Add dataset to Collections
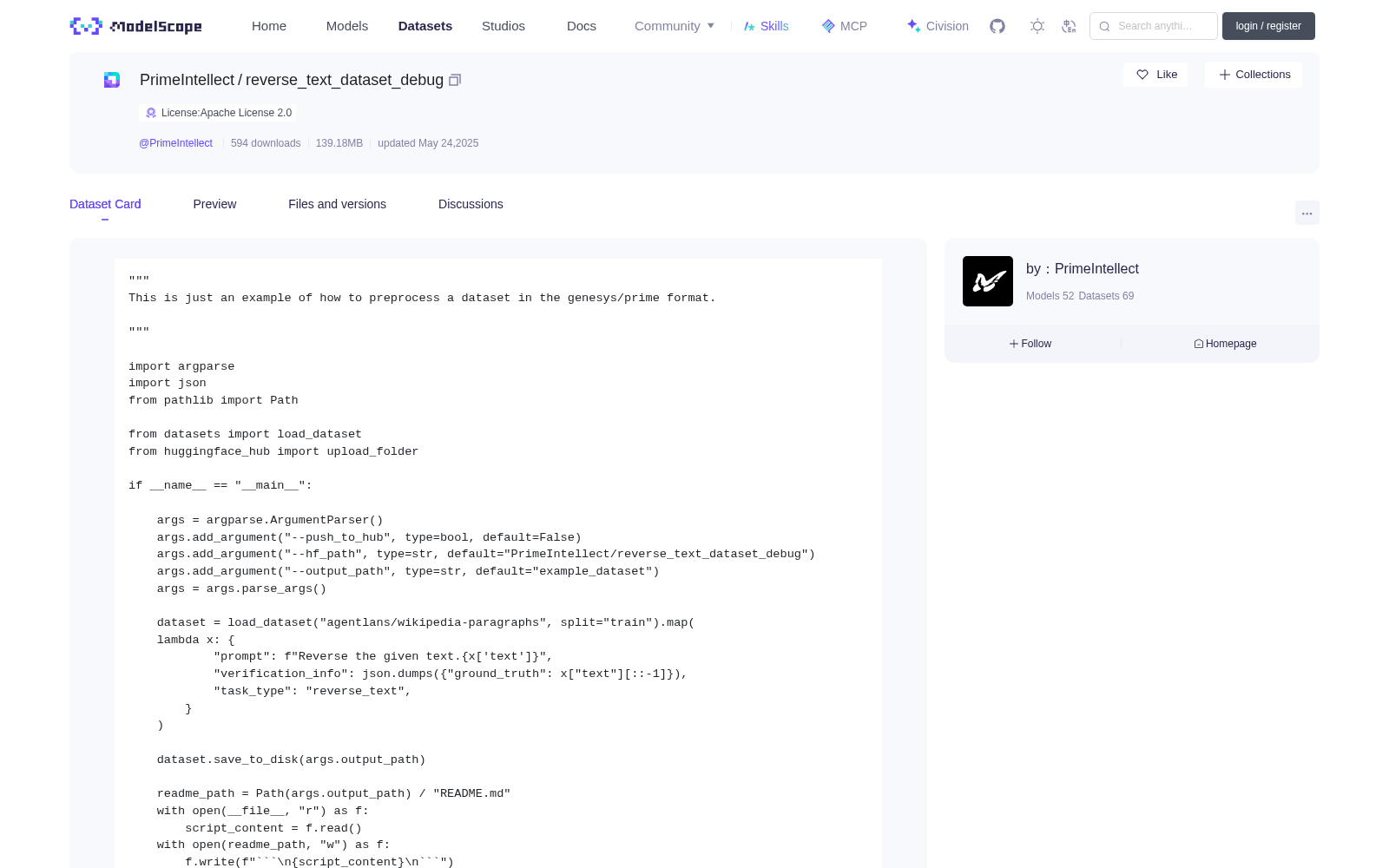 pos(1254,75)
